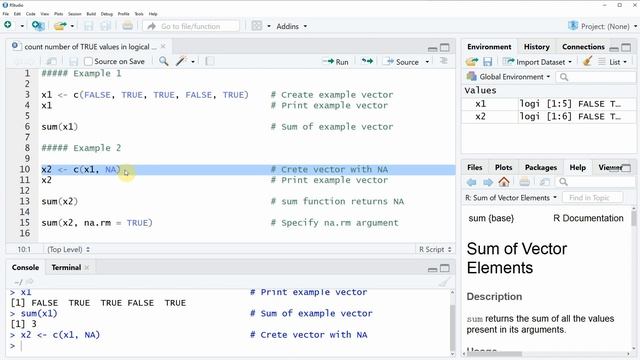Open the R Script file type selector

[435, 249]
